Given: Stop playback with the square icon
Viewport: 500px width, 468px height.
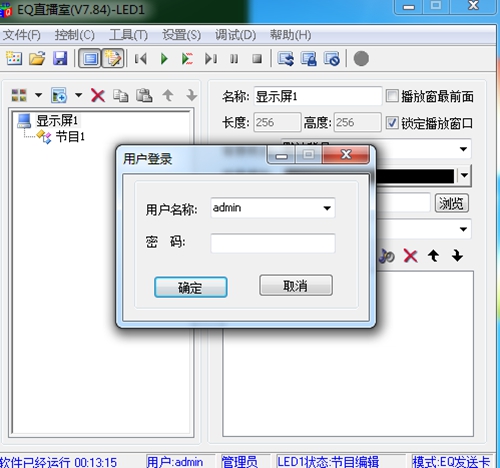Looking at the screenshot, I should click(x=257, y=59).
